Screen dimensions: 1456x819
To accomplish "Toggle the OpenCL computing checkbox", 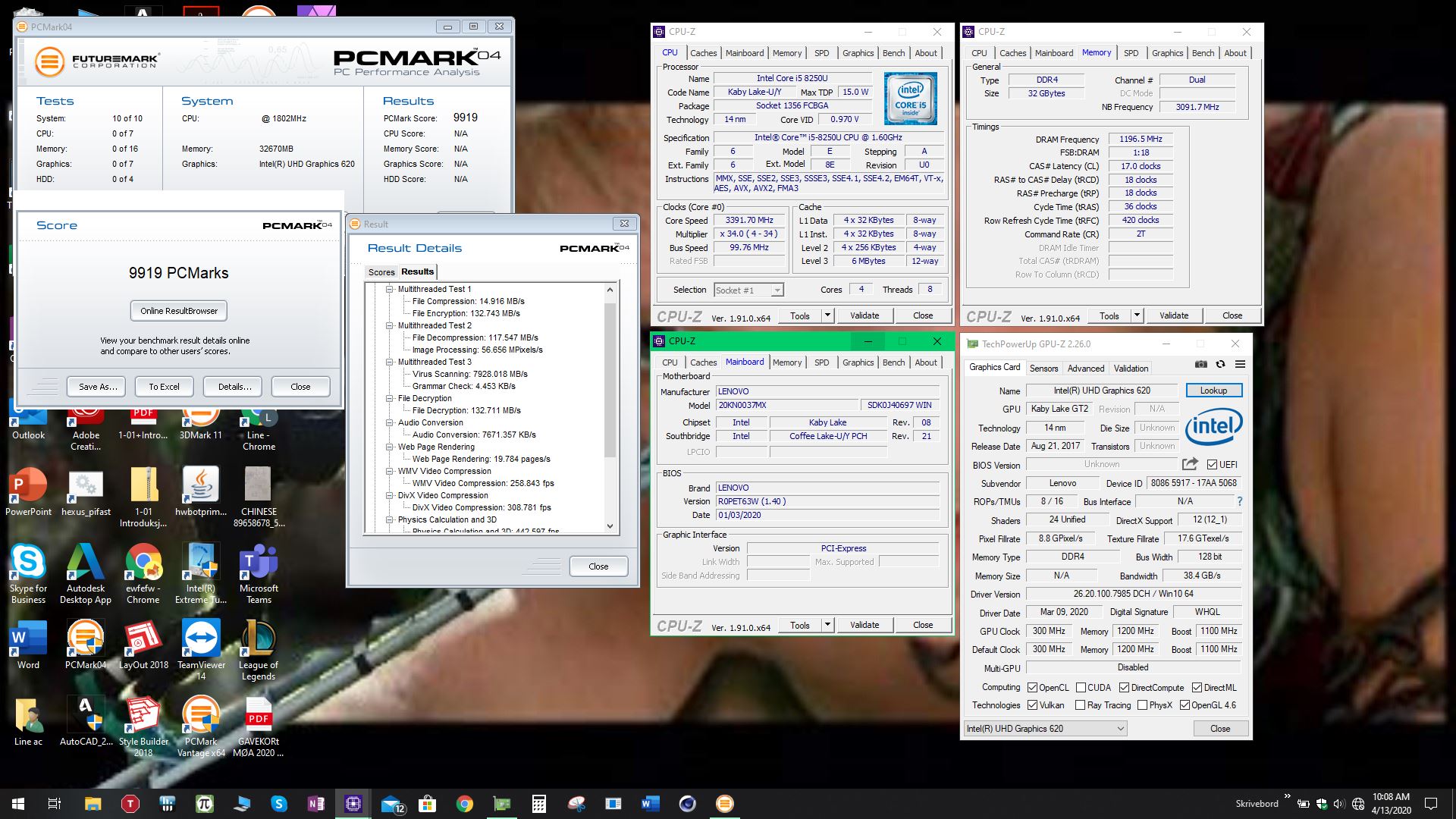I will [1032, 688].
